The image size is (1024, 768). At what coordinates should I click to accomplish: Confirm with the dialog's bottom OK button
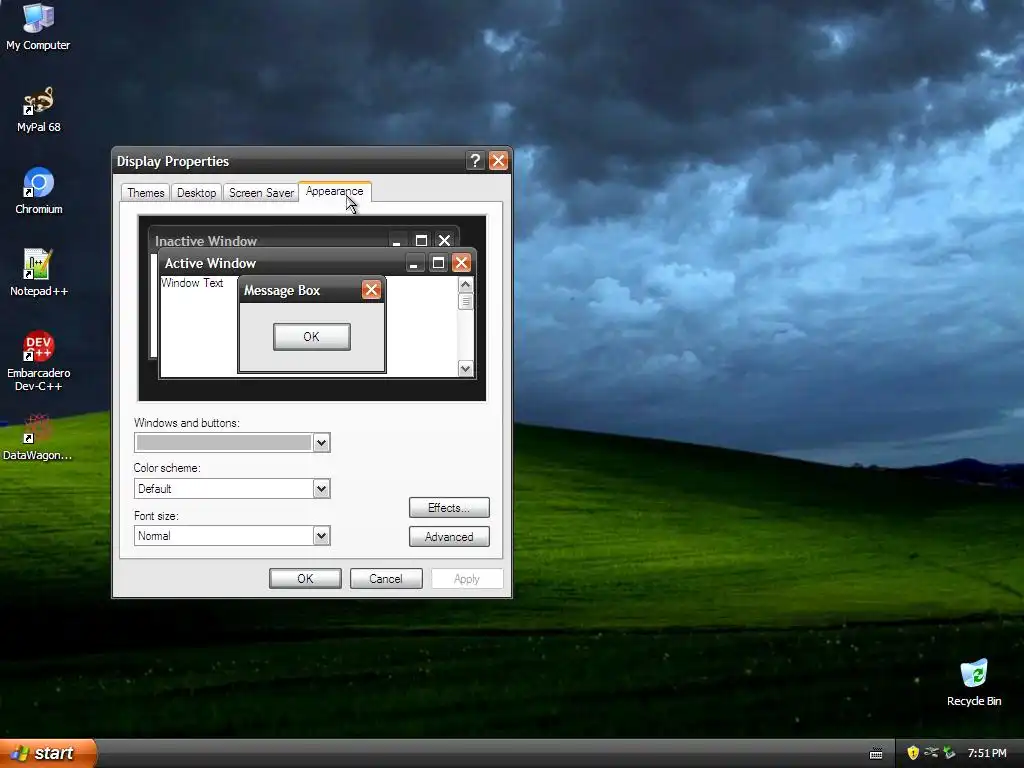[305, 579]
